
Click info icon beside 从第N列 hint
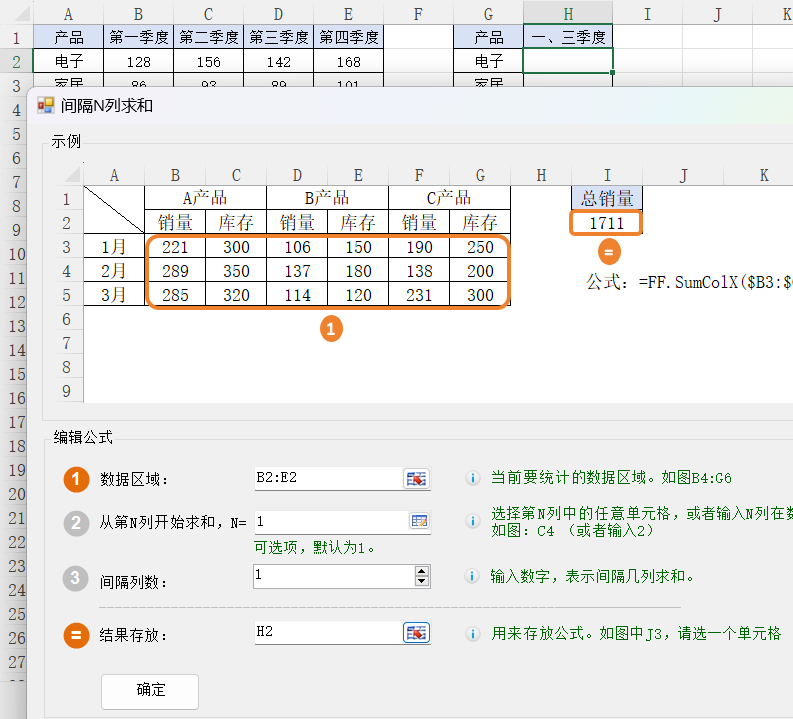tap(473, 521)
